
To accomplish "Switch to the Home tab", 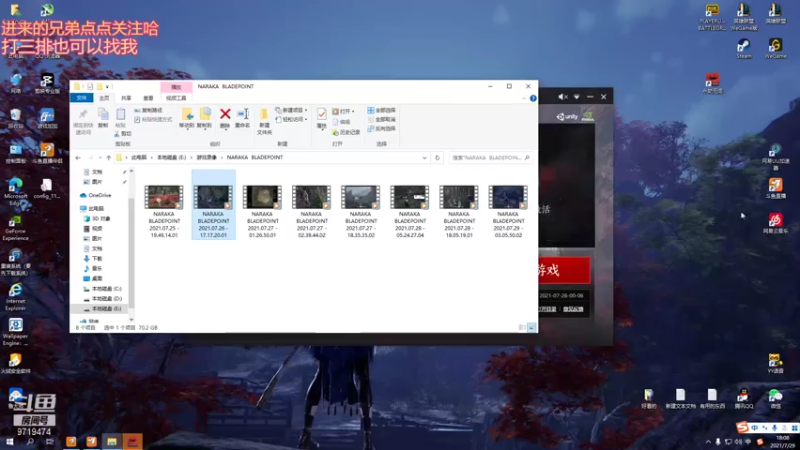I will 104,98.
